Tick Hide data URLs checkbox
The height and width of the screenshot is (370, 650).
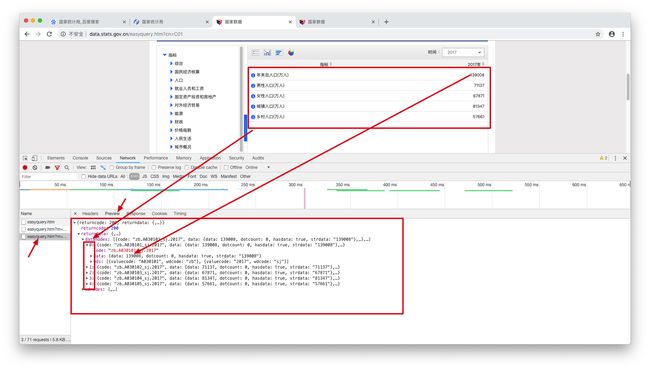[84, 177]
